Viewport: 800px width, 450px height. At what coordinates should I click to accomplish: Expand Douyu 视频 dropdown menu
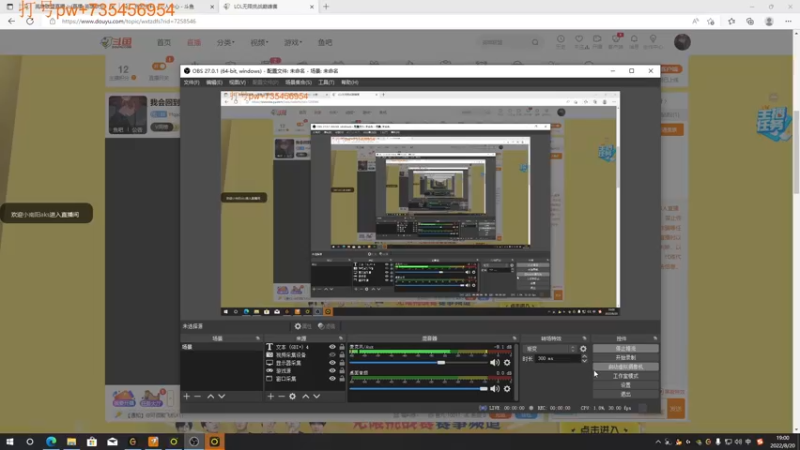(x=259, y=42)
